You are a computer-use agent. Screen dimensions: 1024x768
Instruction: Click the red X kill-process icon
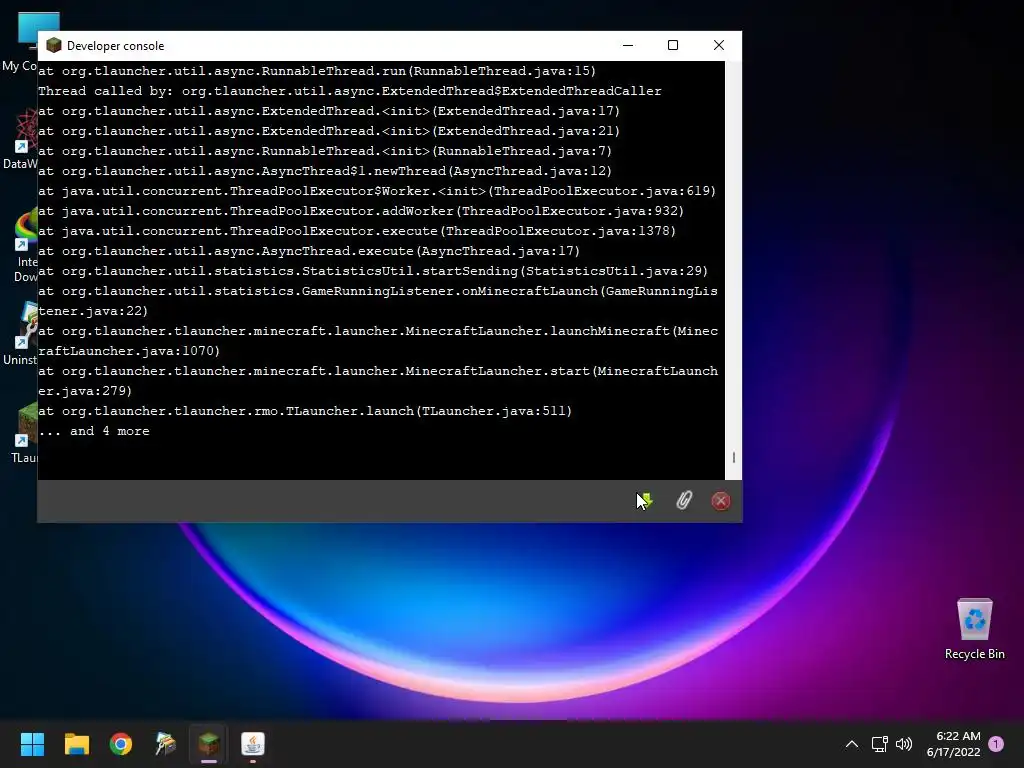721,501
